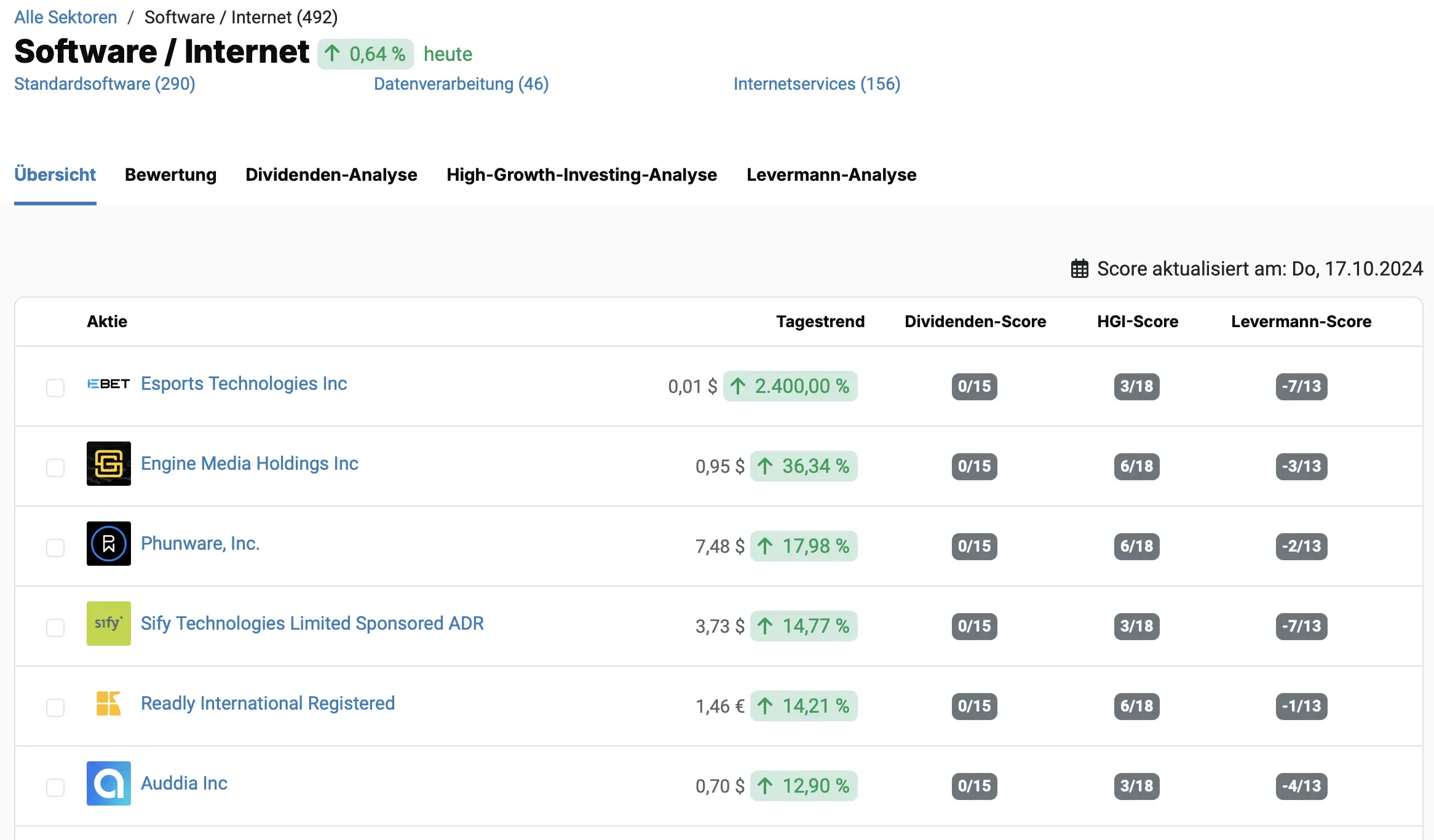Switch to High-Growth-Investing-Analyse tab
Image resolution: width=1434 pixels, height=840 pixels.
click(x=582, y=175)
